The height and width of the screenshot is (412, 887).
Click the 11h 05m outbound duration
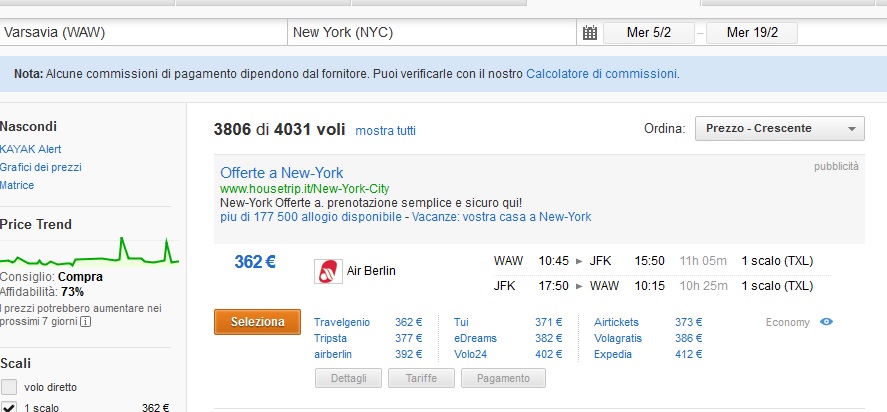[x=703, y=261]
